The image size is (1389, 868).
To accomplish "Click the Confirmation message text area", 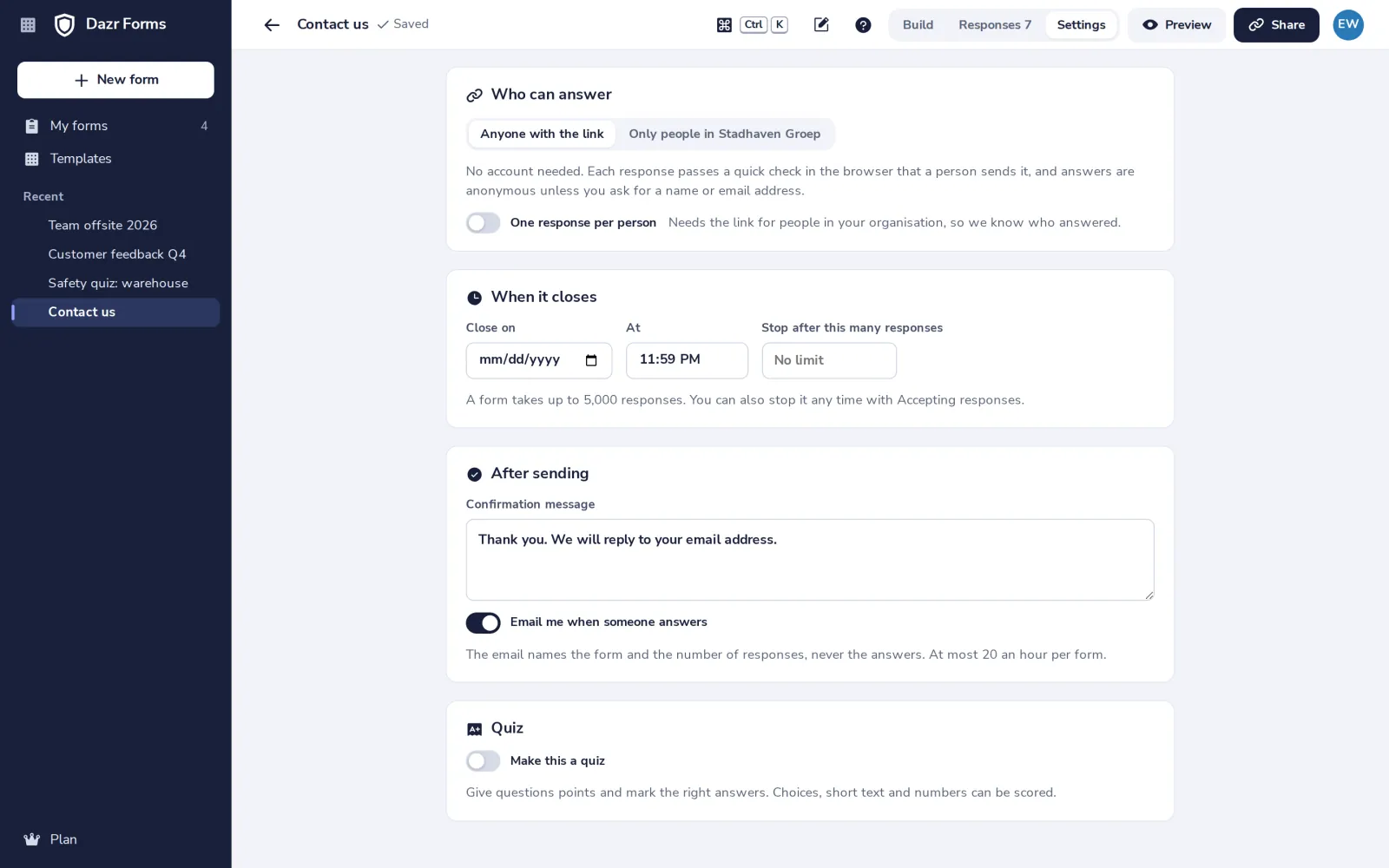I will click(810, 560).
